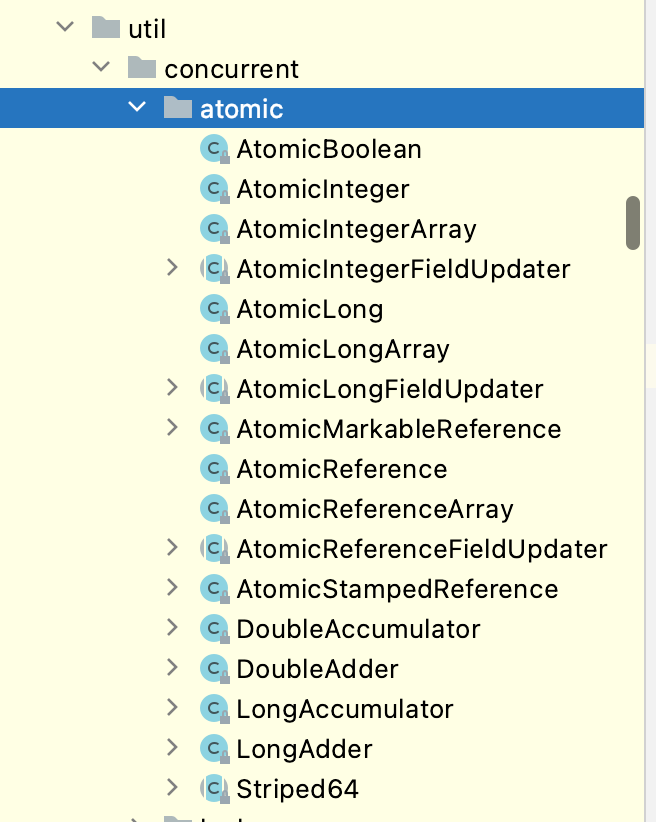Click the util package folder icon
The height and width of the screenshot is (822, 656).
pyautogui.click(x=105, y=29)
